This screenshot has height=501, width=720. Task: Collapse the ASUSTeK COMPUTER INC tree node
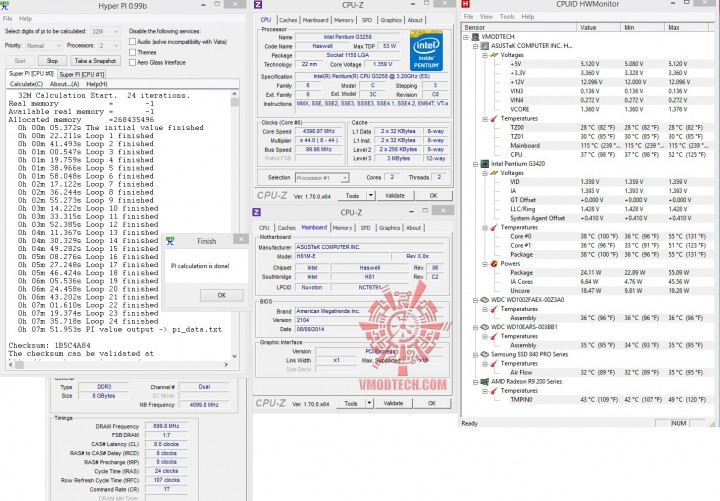click(x=475, y=46)
